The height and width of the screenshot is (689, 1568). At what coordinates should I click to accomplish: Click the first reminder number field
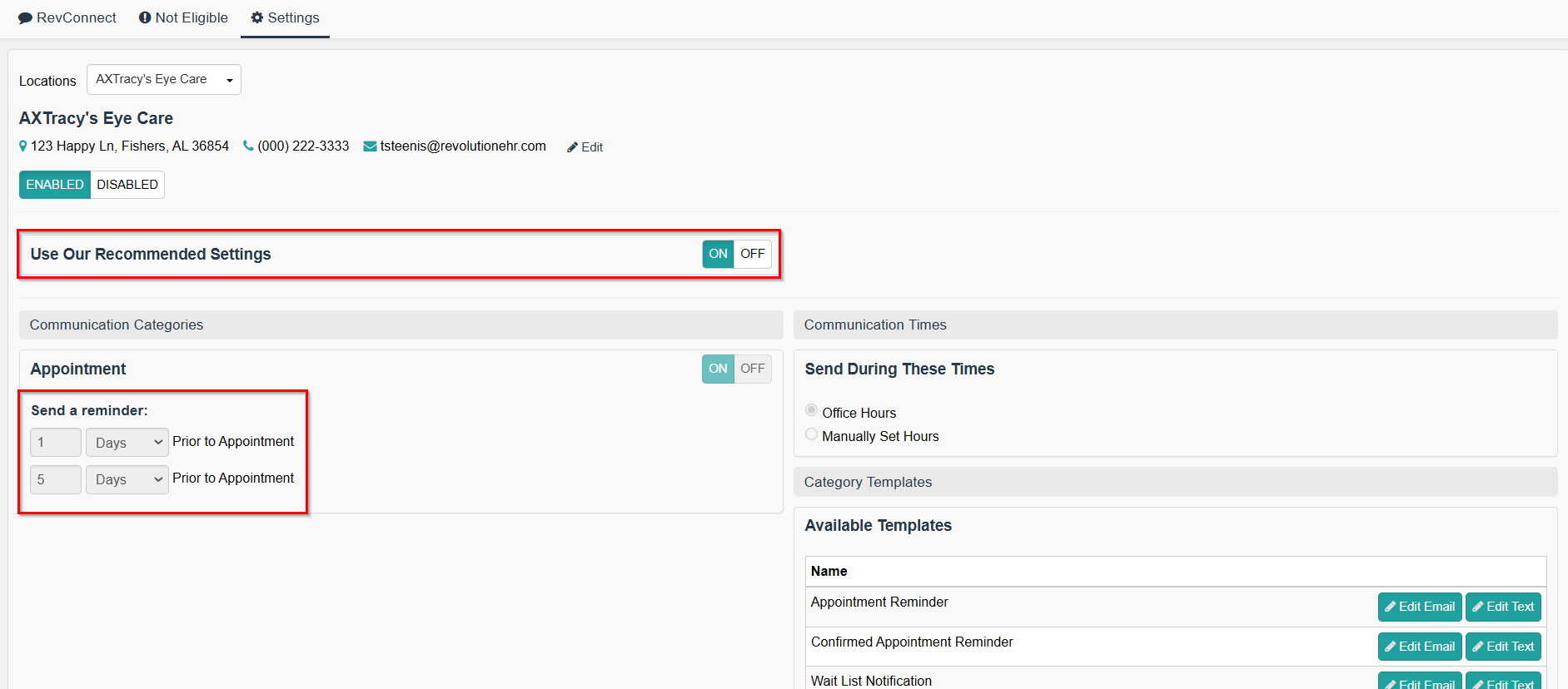[x=56, y=443]
